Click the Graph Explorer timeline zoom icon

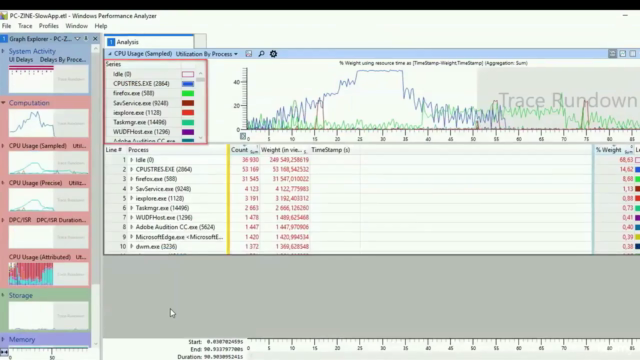tap(4, 352)
